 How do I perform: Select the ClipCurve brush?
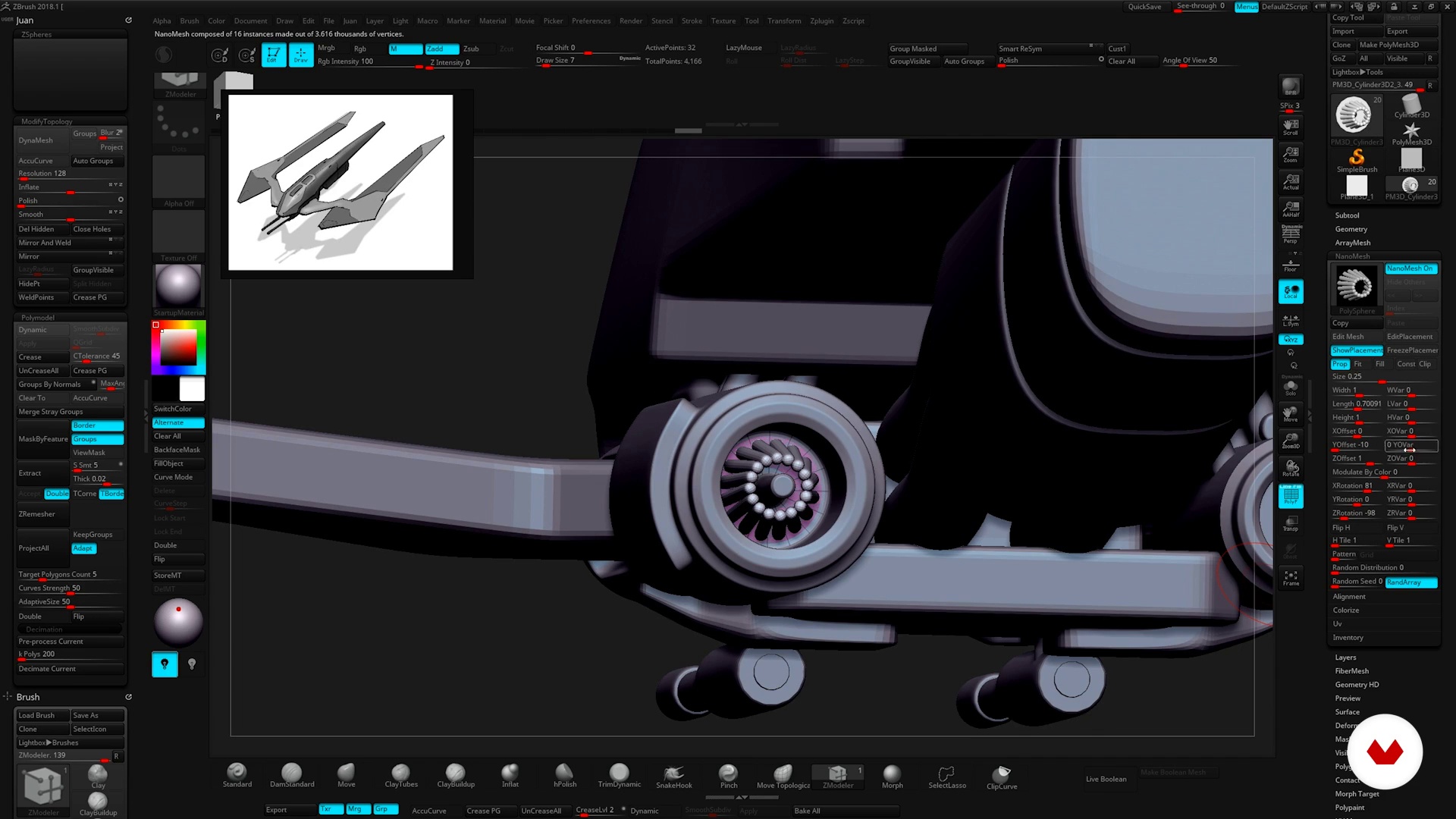1002,776
